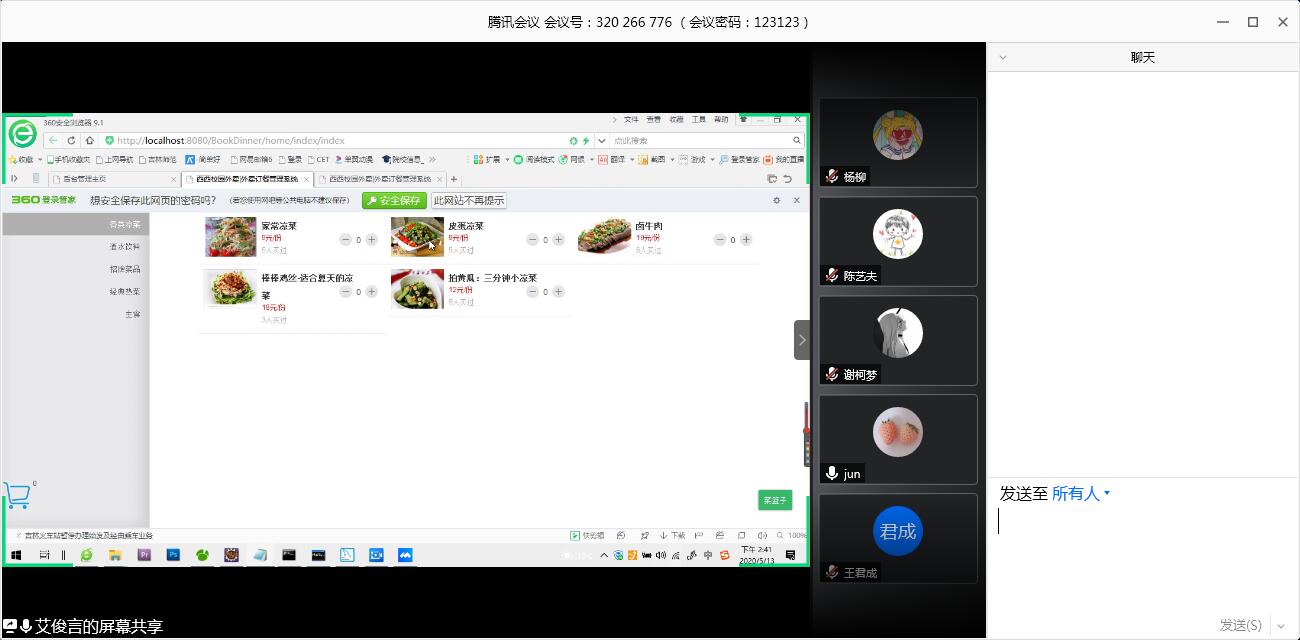Image resolution: width=1300 pixels, height=640 pixels.
Task: Click 谢柯梦's muted microphone icon
Action: [831, 375]
